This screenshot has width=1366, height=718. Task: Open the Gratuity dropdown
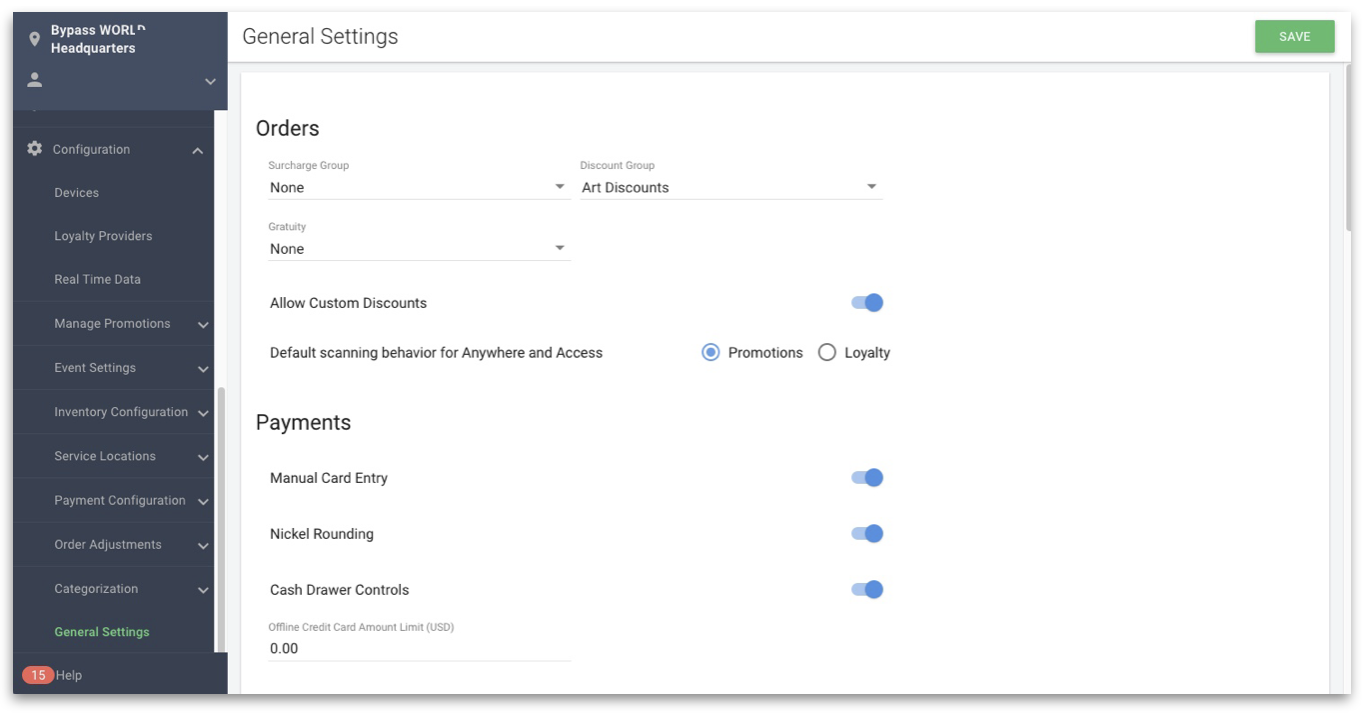click(419, 249)
